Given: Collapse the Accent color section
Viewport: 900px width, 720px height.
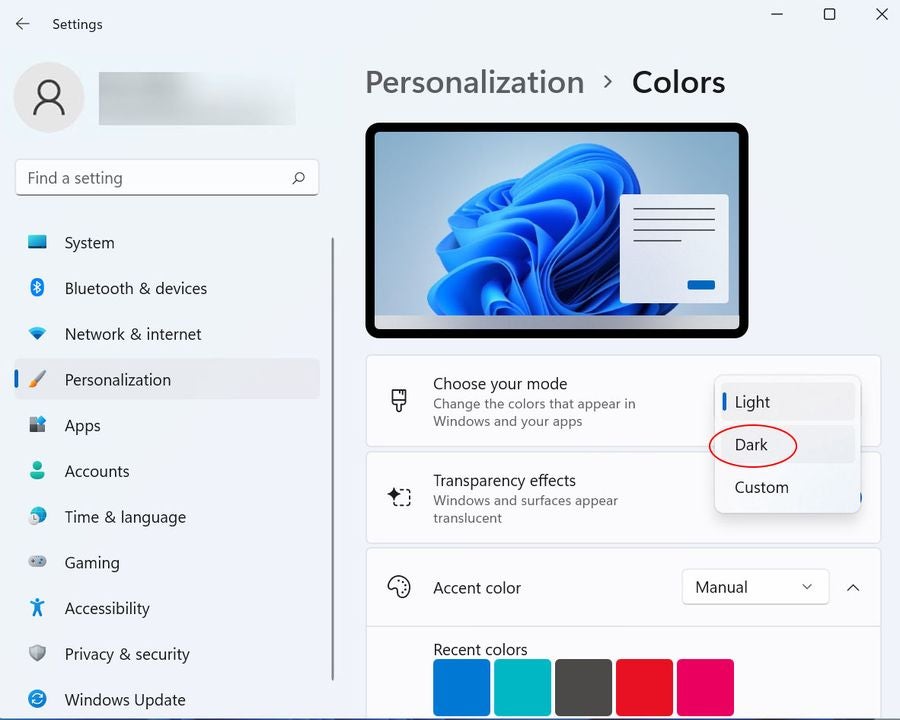Looking at the screenshot, I should [853, 587].
